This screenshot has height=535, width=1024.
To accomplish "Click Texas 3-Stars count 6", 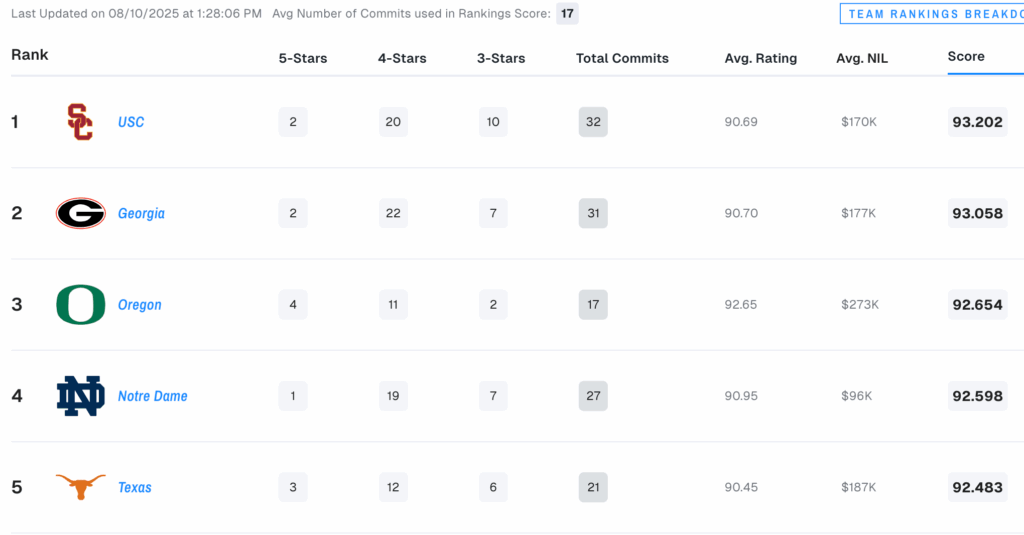I will [493, 487].
